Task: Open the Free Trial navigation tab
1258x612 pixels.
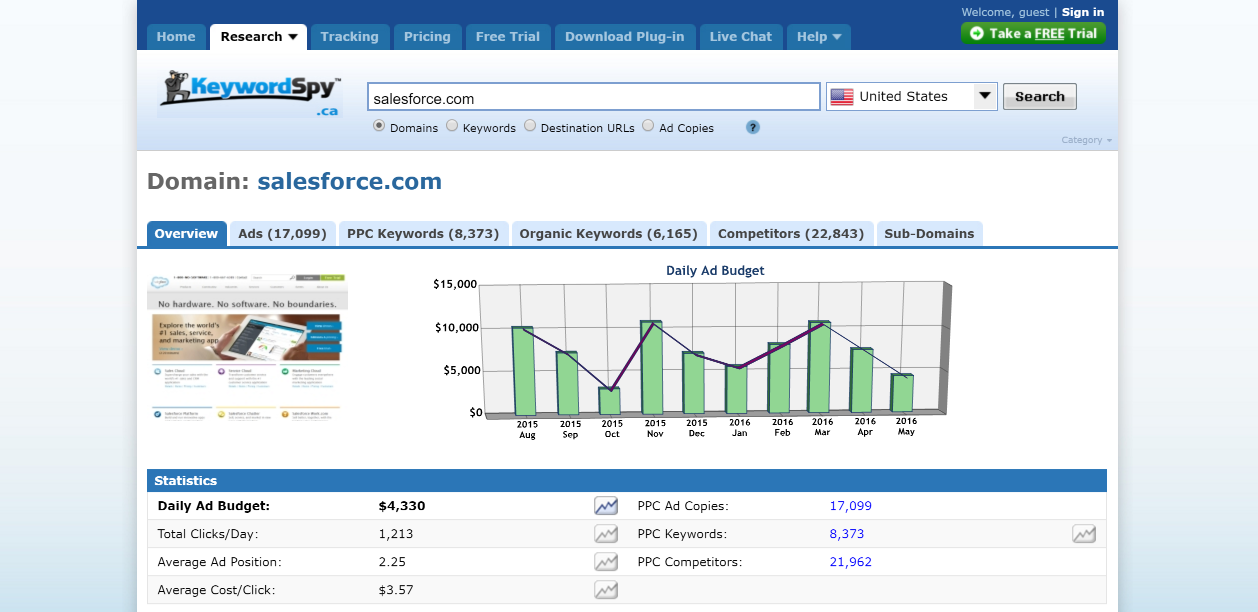Action: [508, 37]
